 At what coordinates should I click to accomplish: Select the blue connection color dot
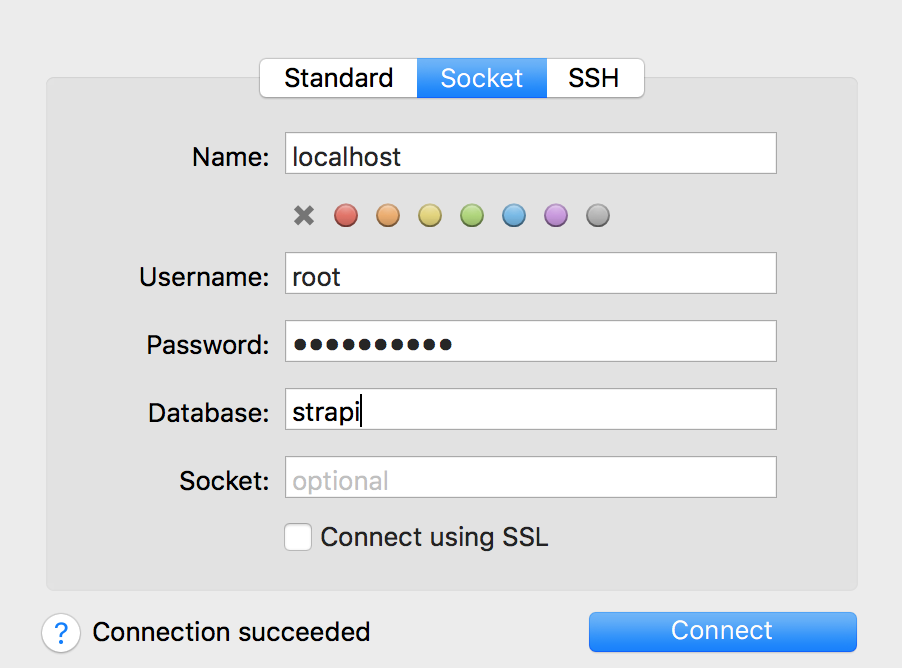(x=513, y=215)
